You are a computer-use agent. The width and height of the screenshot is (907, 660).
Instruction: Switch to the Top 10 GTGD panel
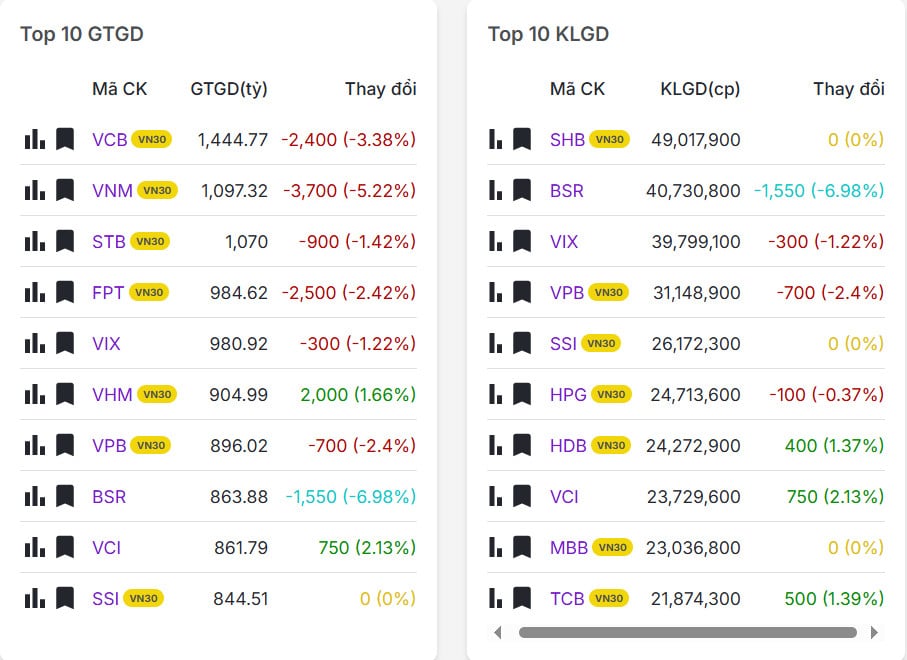tap(82, 33)
